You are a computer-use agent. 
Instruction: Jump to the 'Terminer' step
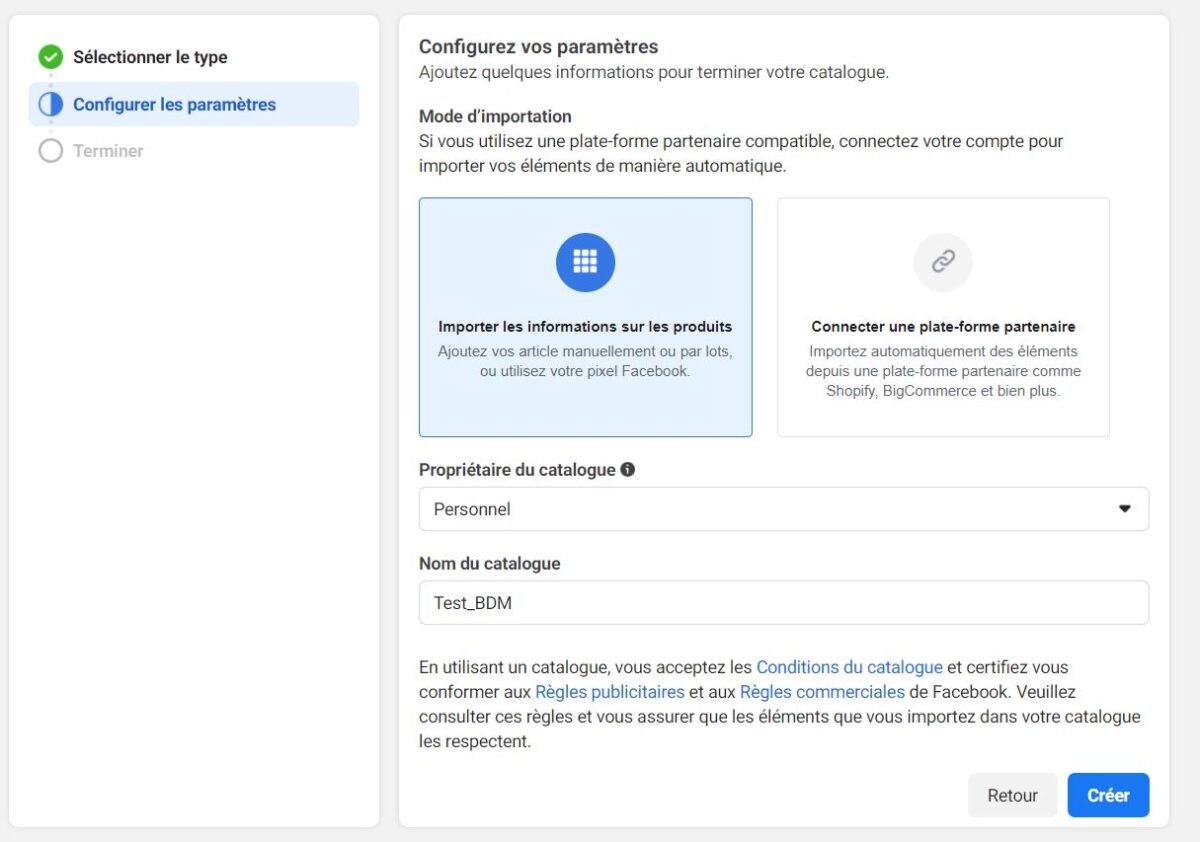coord(108,151)
